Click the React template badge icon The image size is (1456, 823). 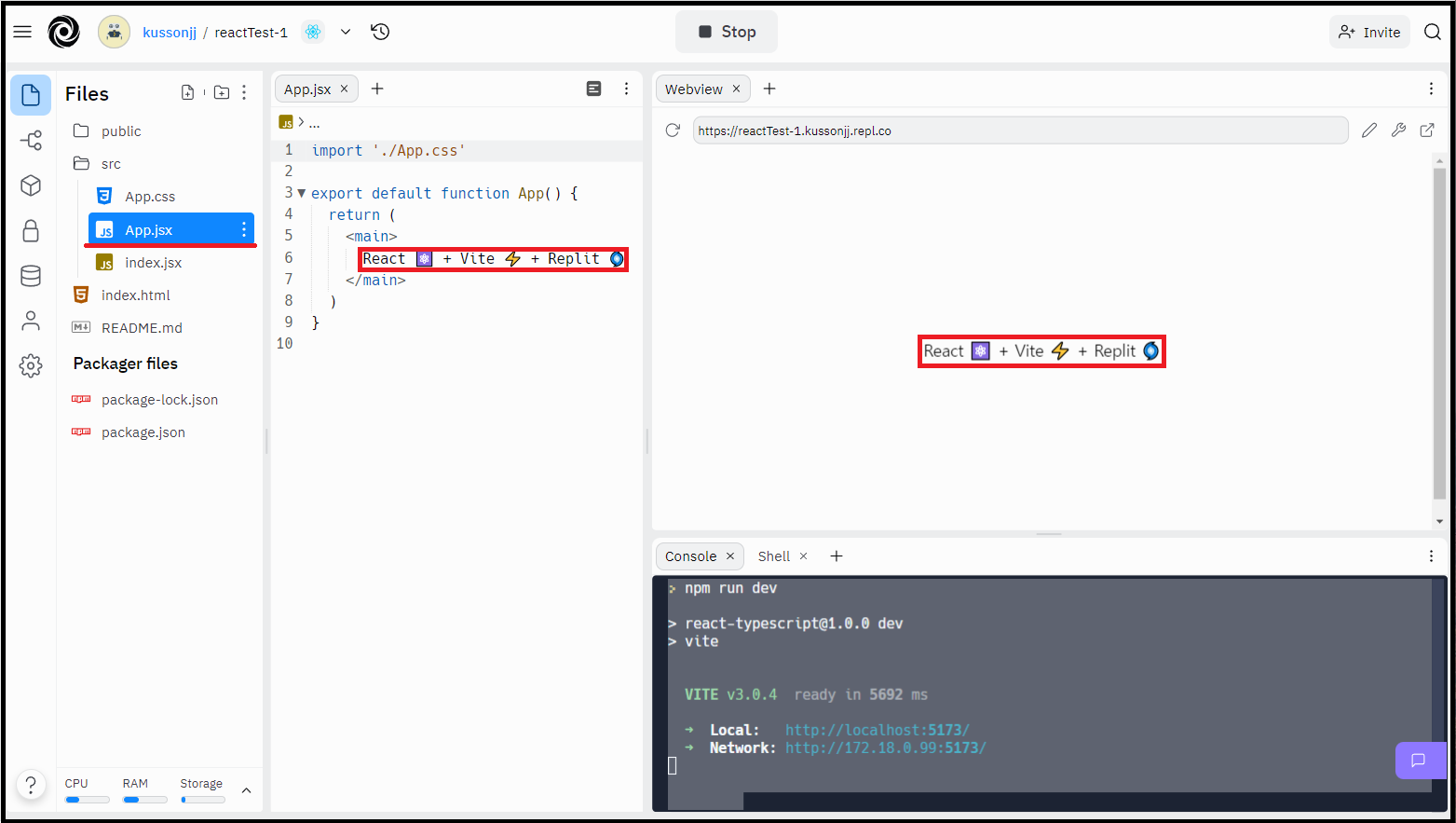pyautogui.click(x=313, y=32)
